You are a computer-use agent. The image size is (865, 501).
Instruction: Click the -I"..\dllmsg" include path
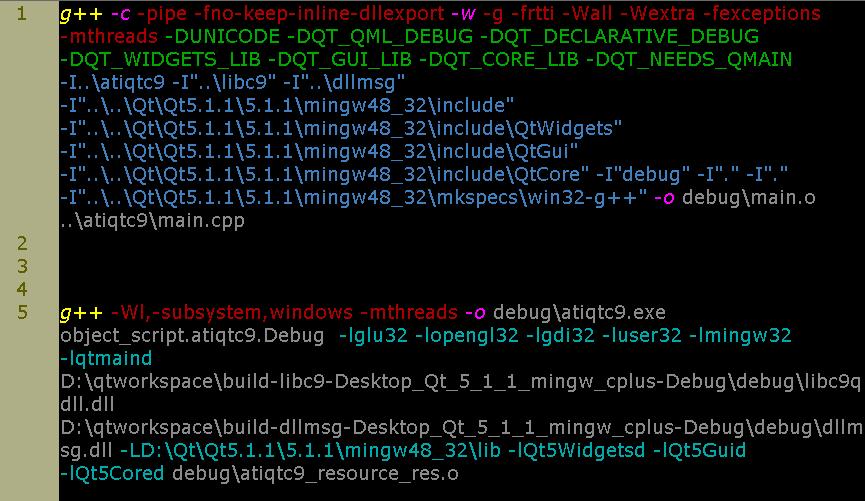[344, 83]
